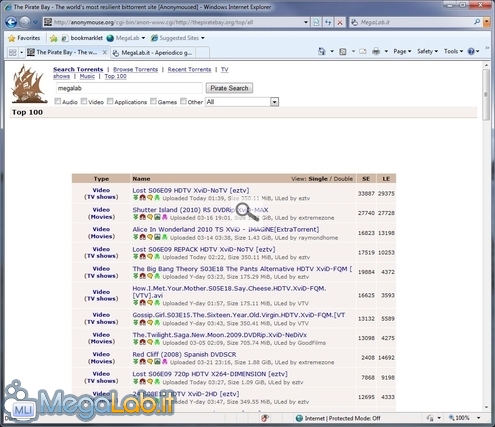Click cover image icon under Alice In Wonderland torrent

coord(157,237)
